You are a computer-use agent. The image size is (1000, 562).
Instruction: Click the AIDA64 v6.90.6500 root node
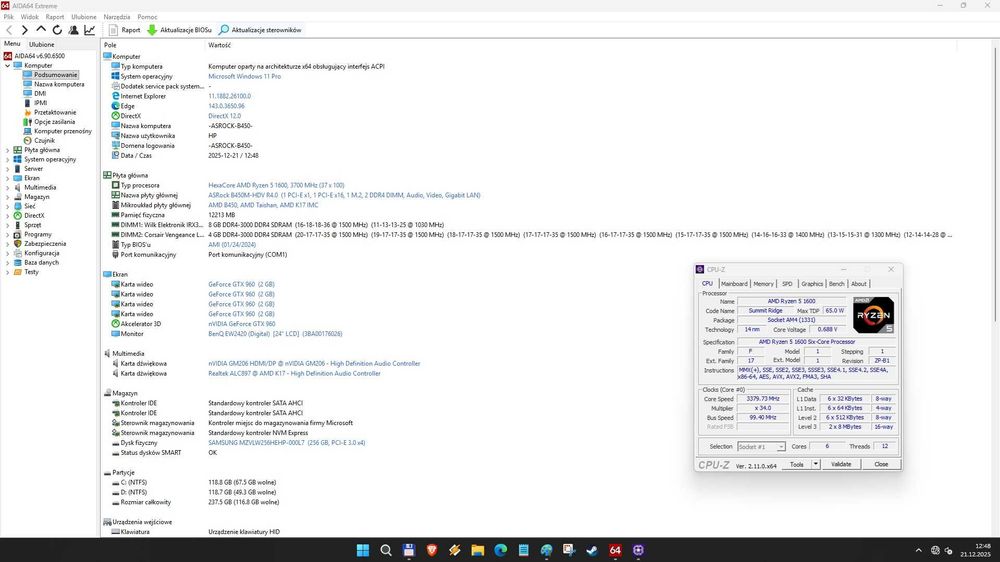40,56
